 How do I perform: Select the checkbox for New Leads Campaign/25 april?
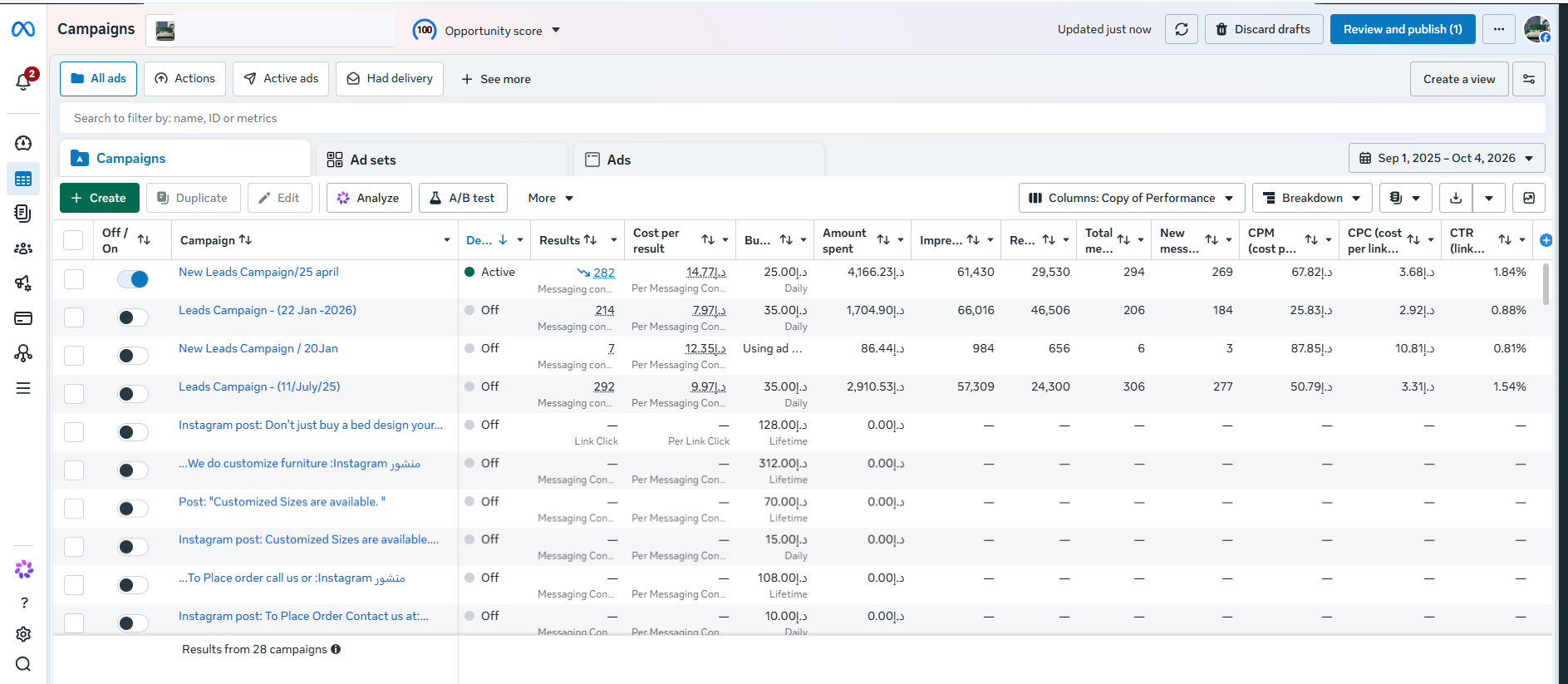pyautogui.click(x=74, y=279)
